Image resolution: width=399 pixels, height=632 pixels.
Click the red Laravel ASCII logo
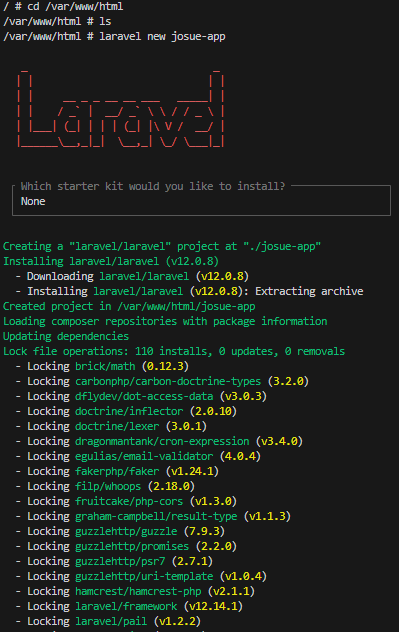[121, 109]
